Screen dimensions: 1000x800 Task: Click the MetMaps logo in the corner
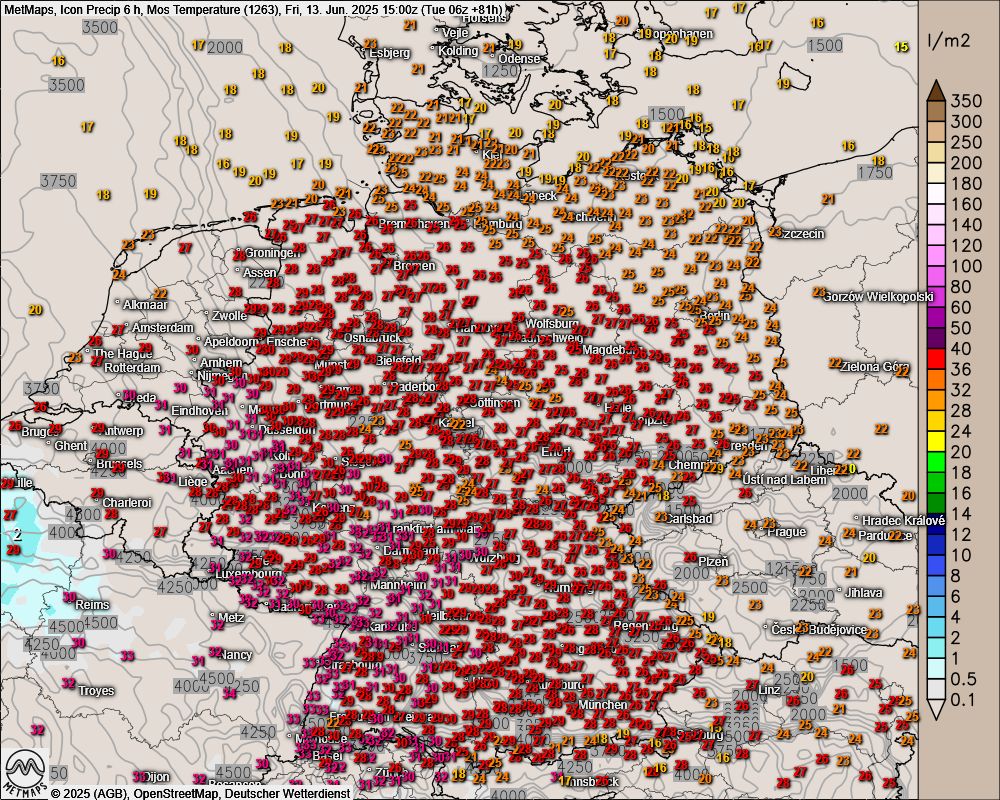pos(24,770)
